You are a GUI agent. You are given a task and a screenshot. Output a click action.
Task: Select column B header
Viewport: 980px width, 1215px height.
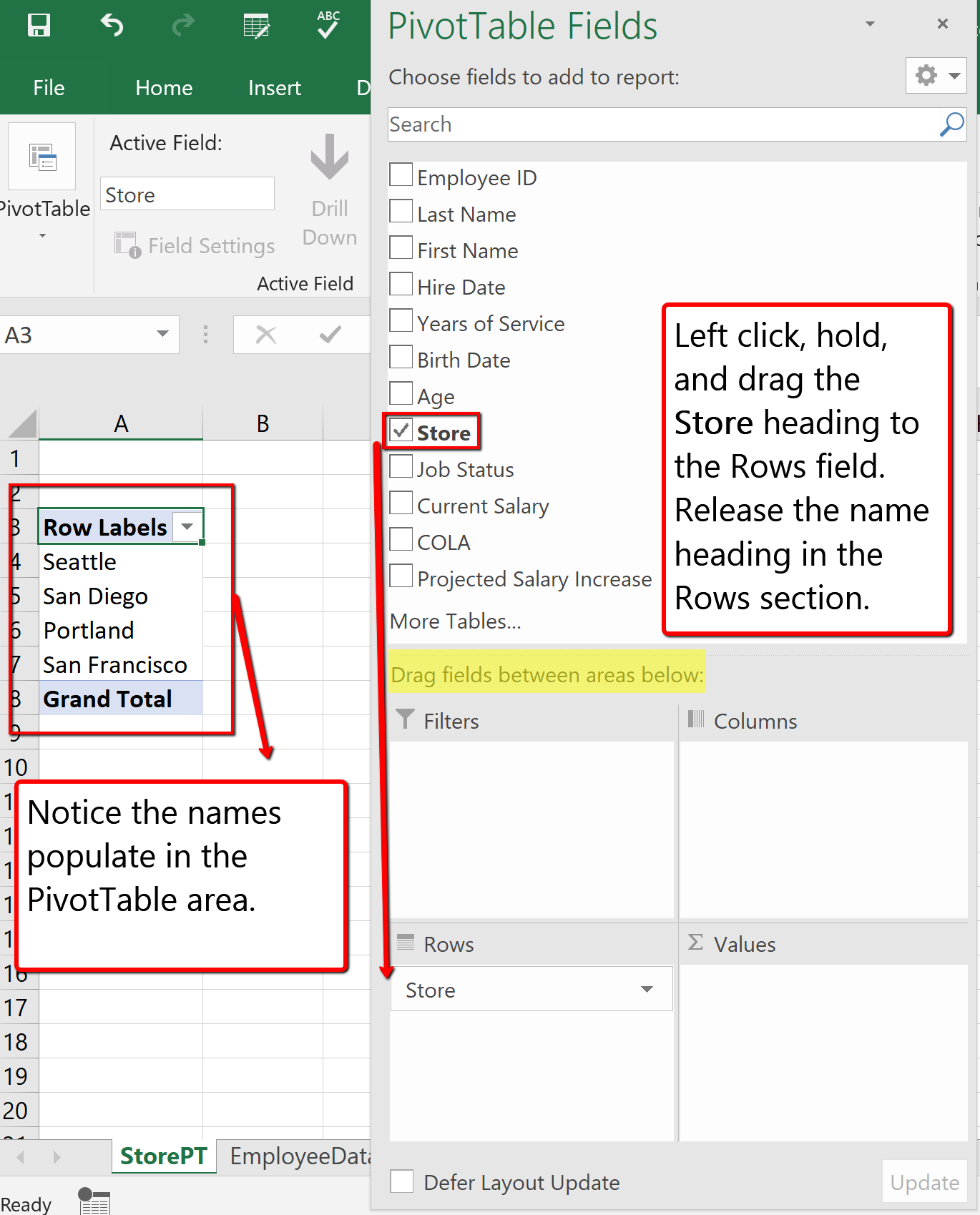tap(263, 423)
